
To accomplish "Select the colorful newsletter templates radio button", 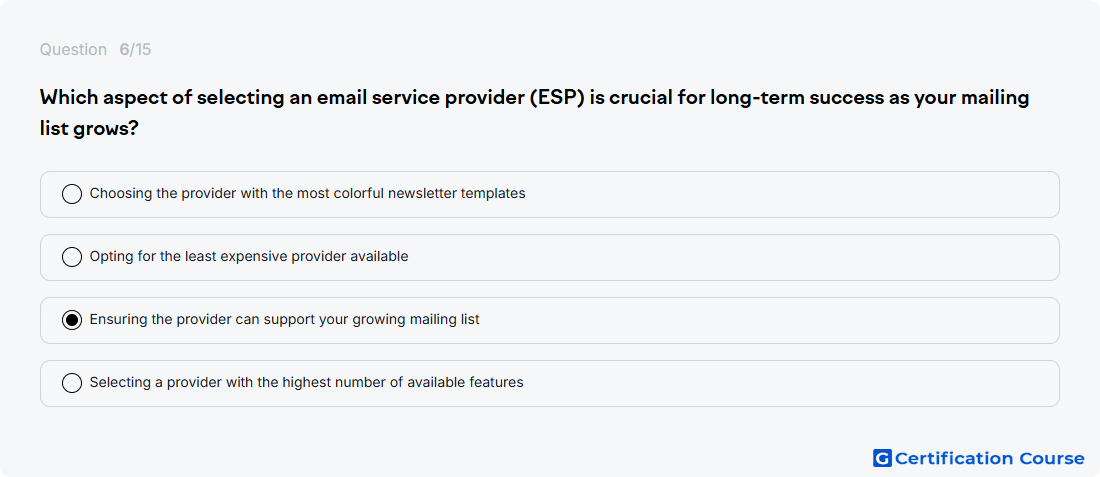I will tap(72, 194).
